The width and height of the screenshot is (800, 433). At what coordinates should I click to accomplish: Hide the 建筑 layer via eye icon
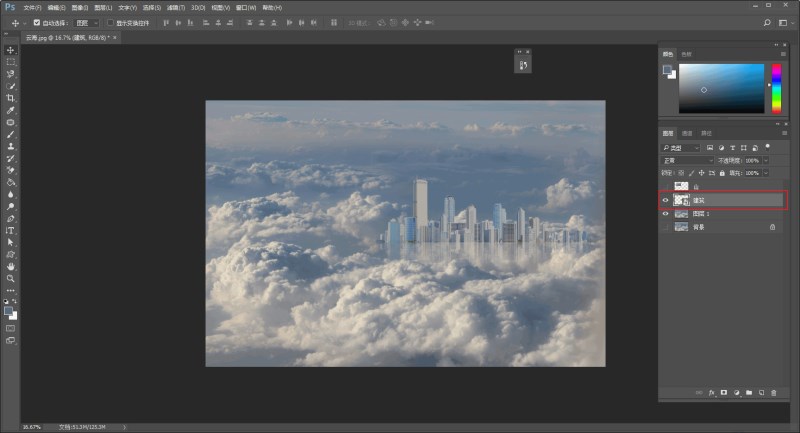pyautogui.click(x=666, y=200)
